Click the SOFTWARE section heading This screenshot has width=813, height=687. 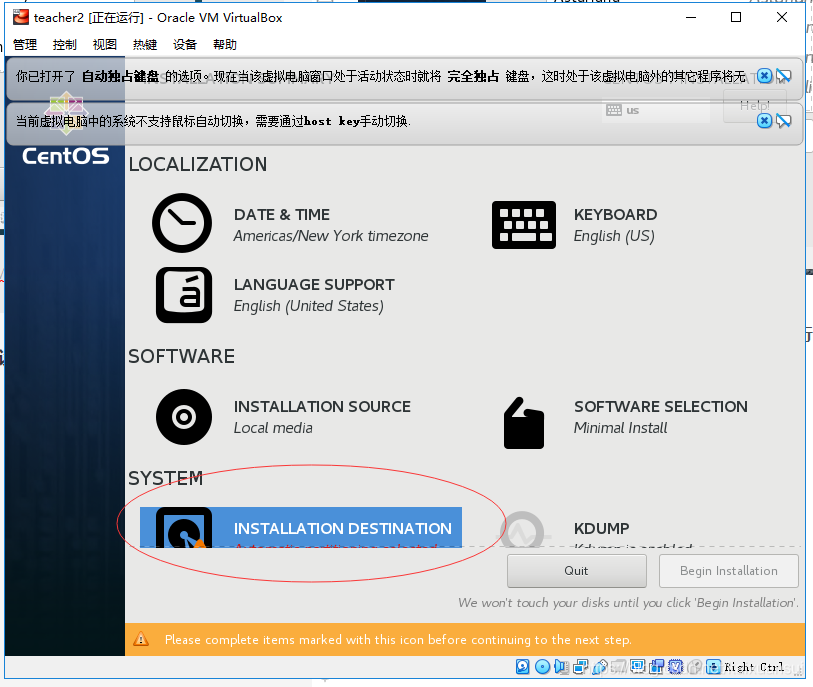click(x=181, y=356)
